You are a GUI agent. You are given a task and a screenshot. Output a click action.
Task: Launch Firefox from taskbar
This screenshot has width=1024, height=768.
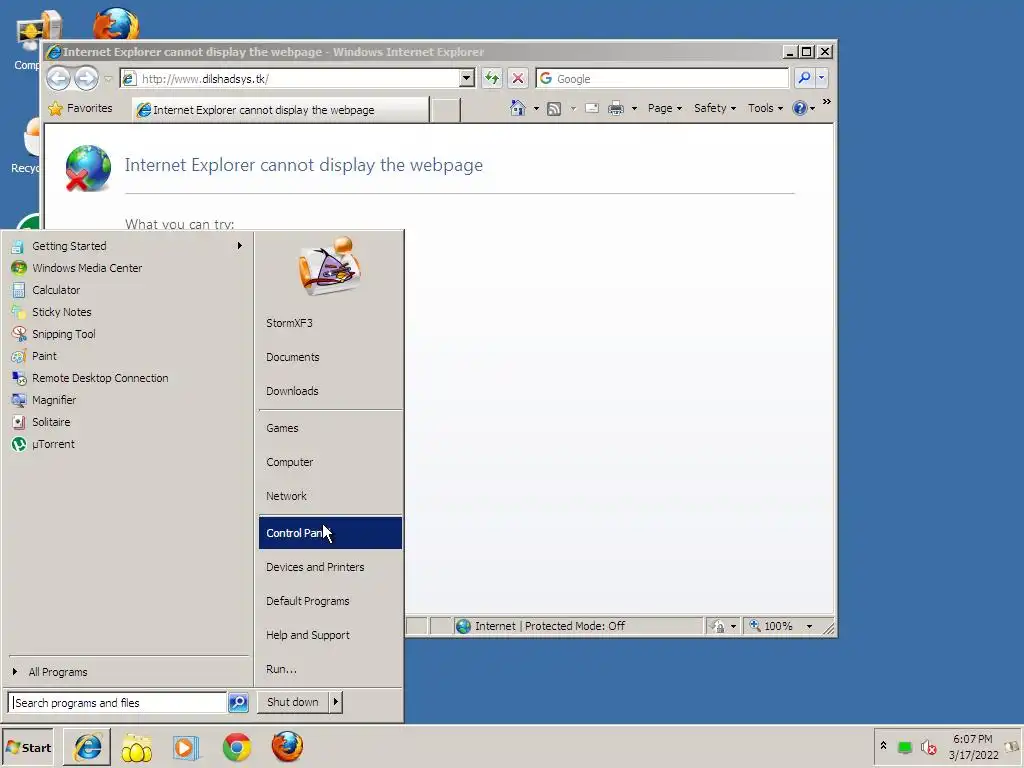(x=287, y=747)
